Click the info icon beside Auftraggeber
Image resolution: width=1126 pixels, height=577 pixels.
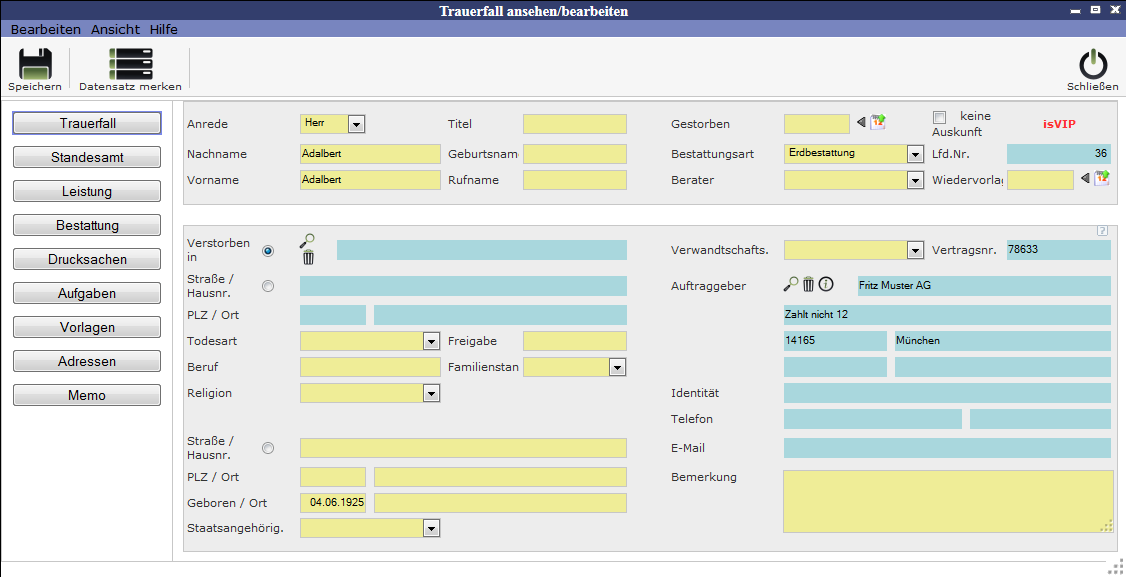(x=826, y=285)
